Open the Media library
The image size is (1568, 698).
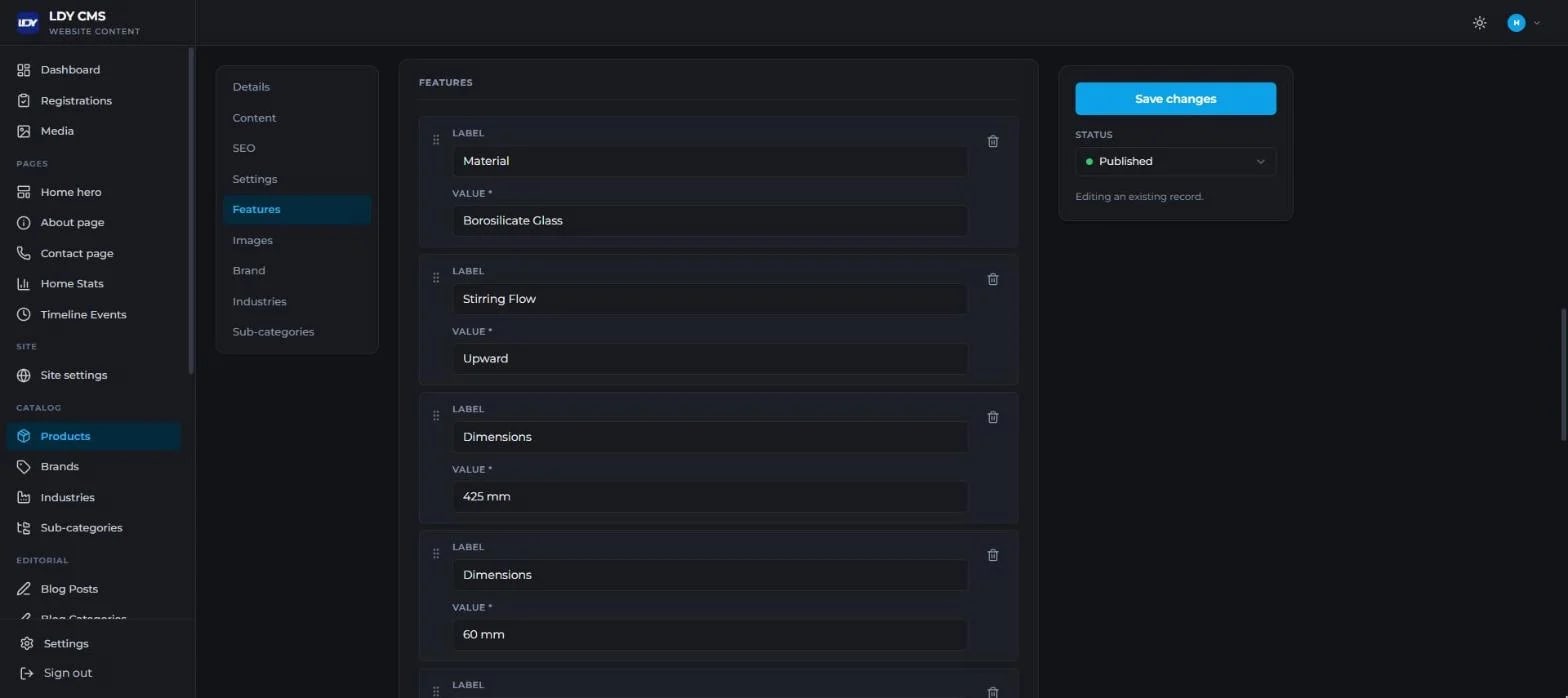coord(94,131)
